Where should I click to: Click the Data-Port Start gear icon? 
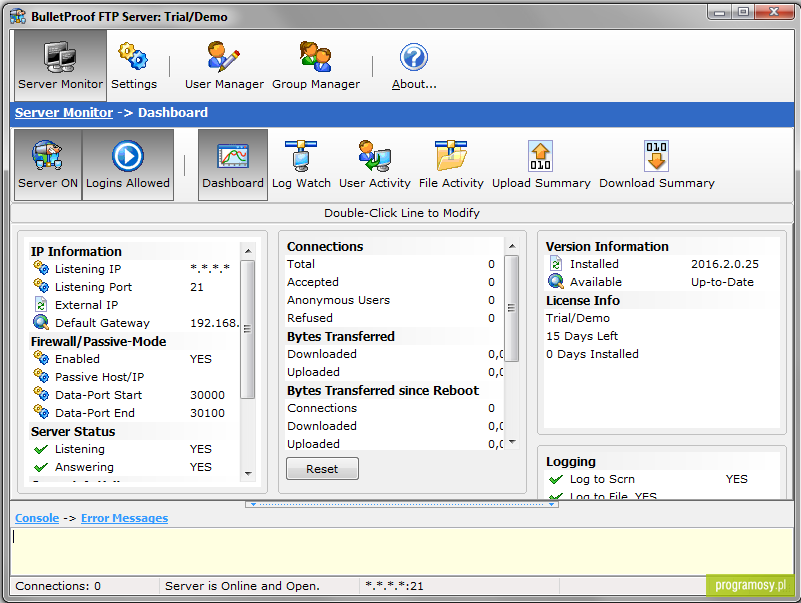click(41, 394)
